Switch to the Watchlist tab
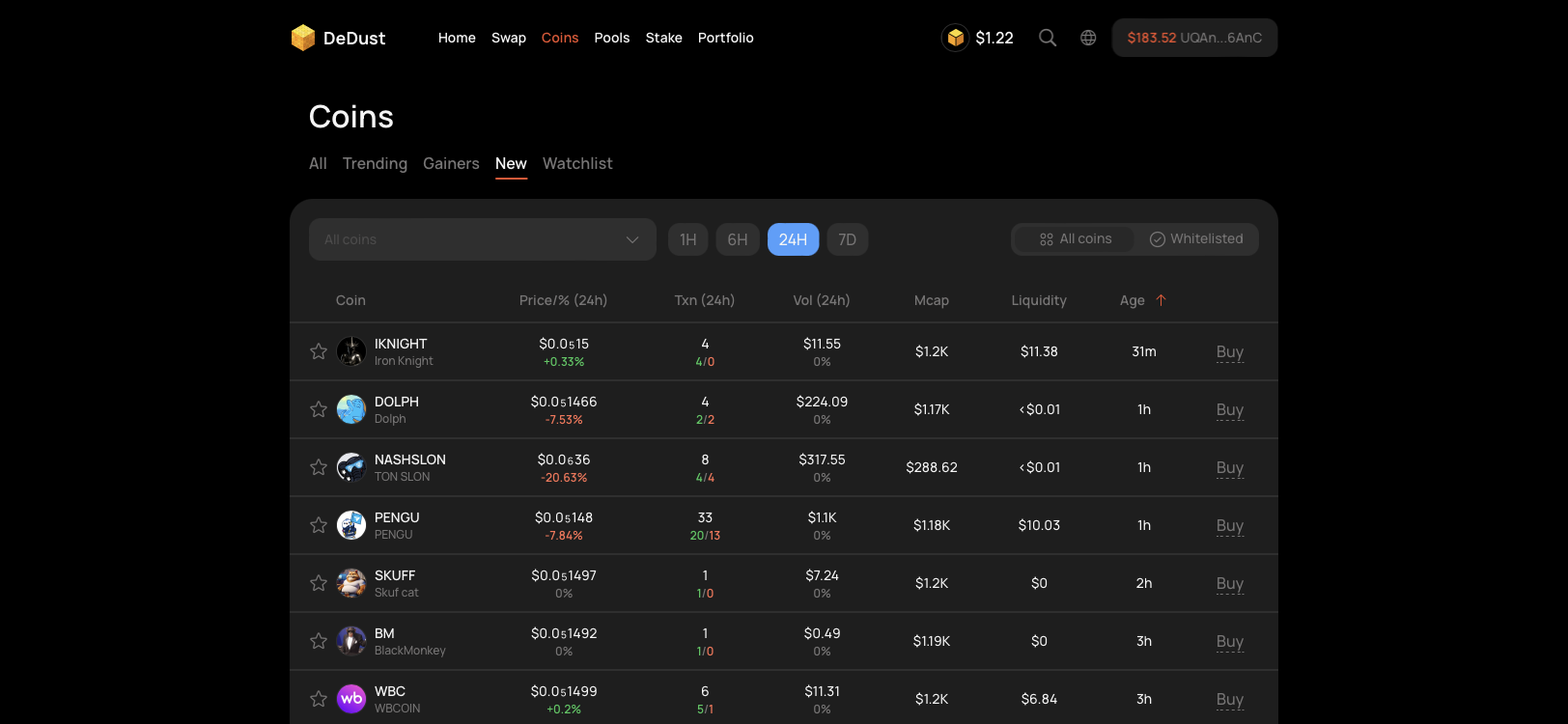This screenshot has width=1568, height=724. click(x=577, y=164)
